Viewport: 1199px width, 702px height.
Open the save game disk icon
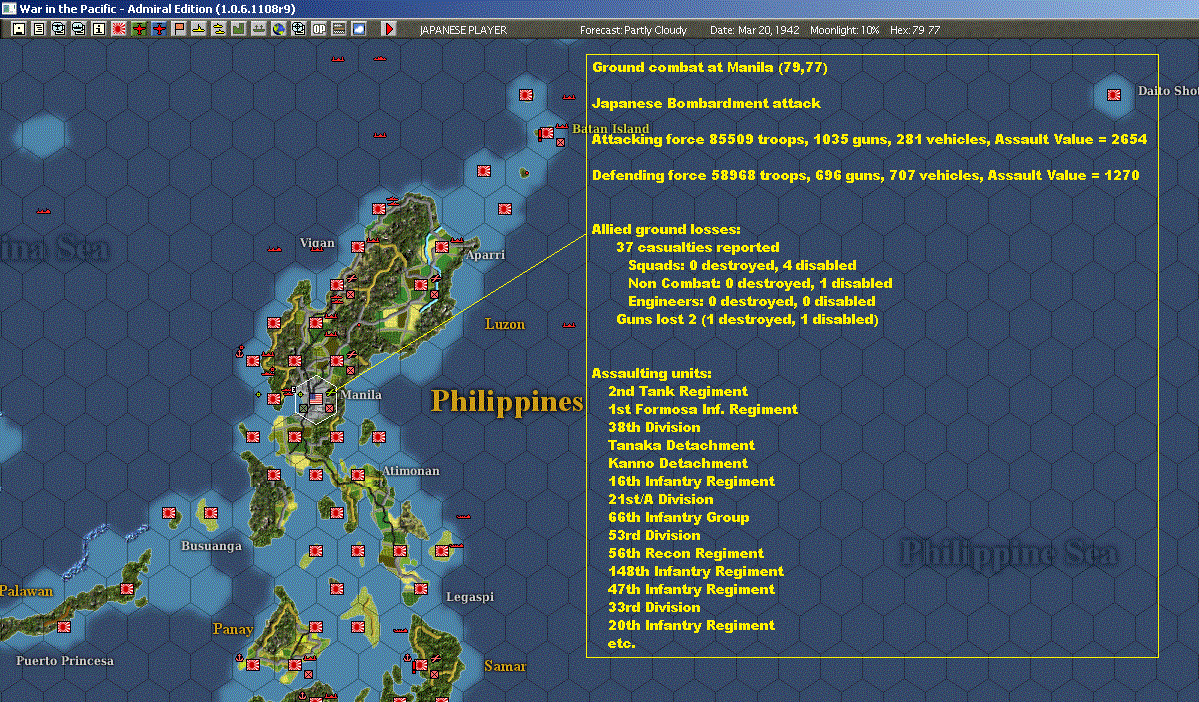click(19, 29)
